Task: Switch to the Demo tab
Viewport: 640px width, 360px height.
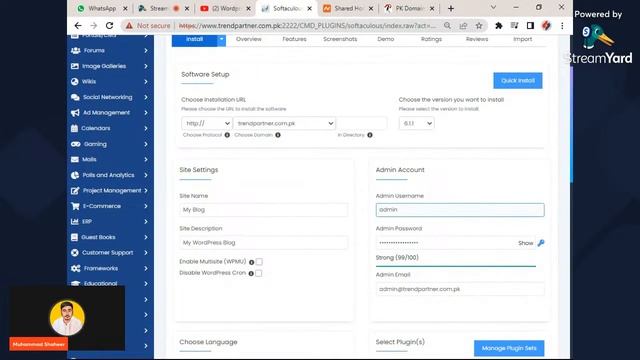Action: pos(386,39)
